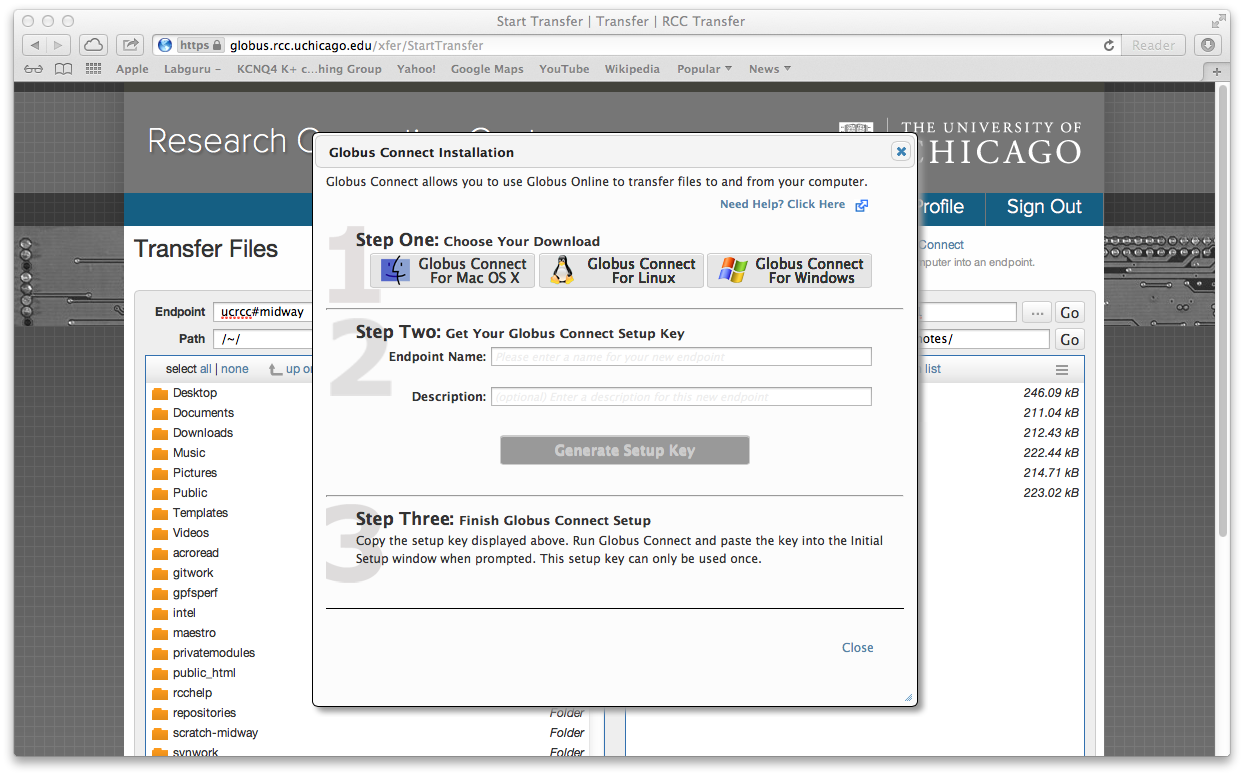Expand the Popular bookmarks dropdown
The height and width of the screenshot is (776, 1244).
click(x=705, y=69)
